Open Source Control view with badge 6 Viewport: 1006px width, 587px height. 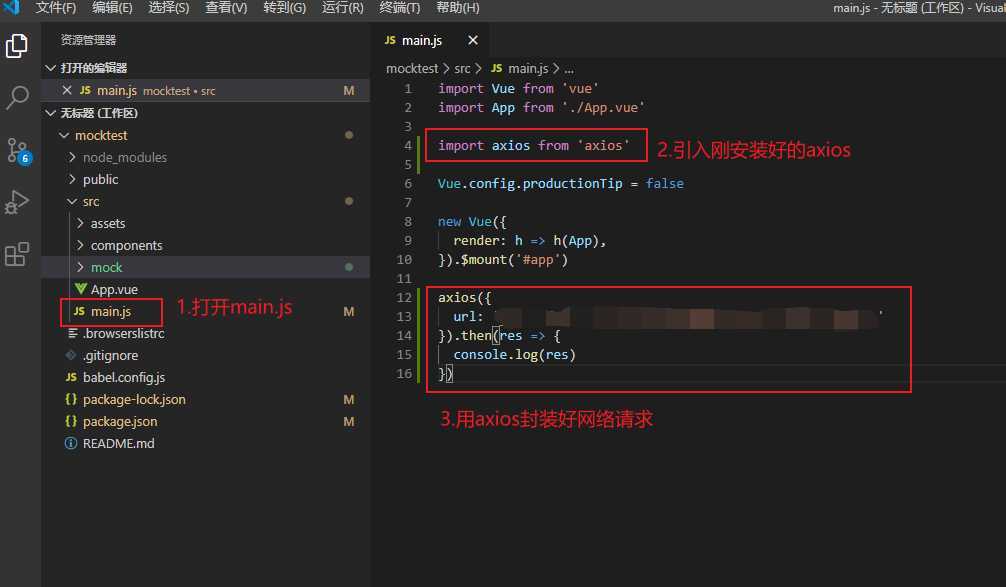(x=17, y=151)
